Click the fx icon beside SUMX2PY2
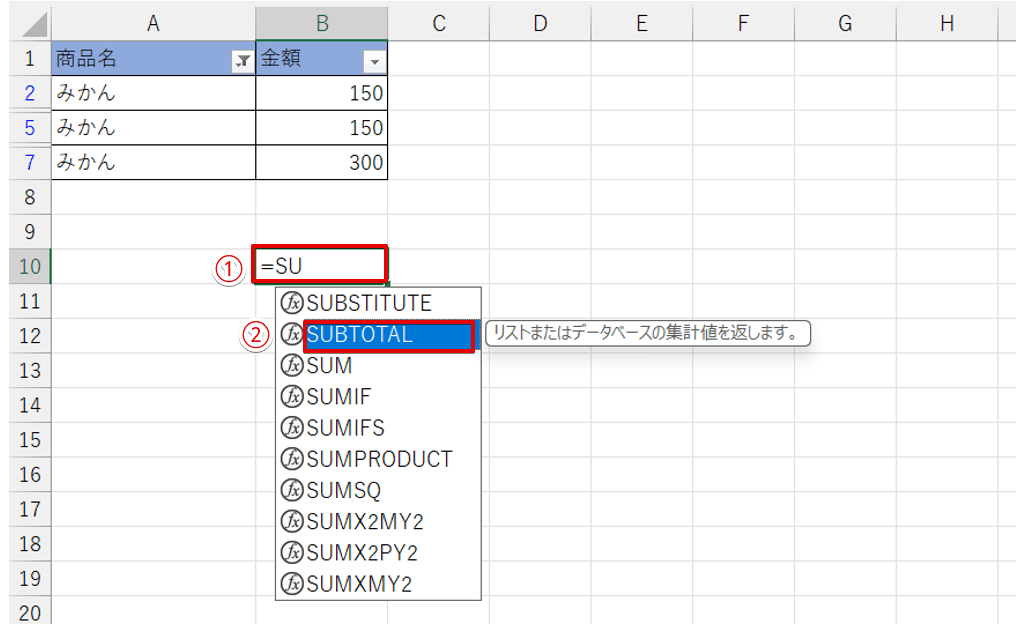This screenshot has width=1016, height=626. (292, 552)
